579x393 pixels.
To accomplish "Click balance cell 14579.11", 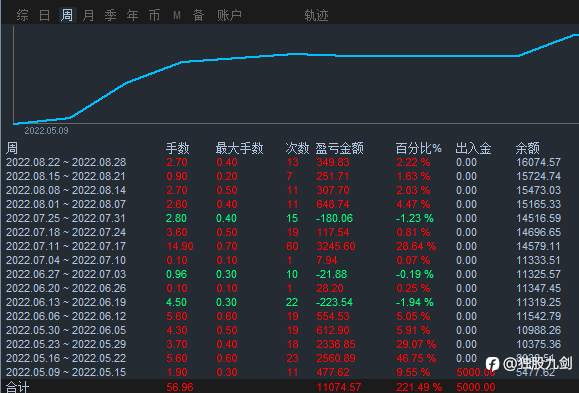I will click(538, 246).
